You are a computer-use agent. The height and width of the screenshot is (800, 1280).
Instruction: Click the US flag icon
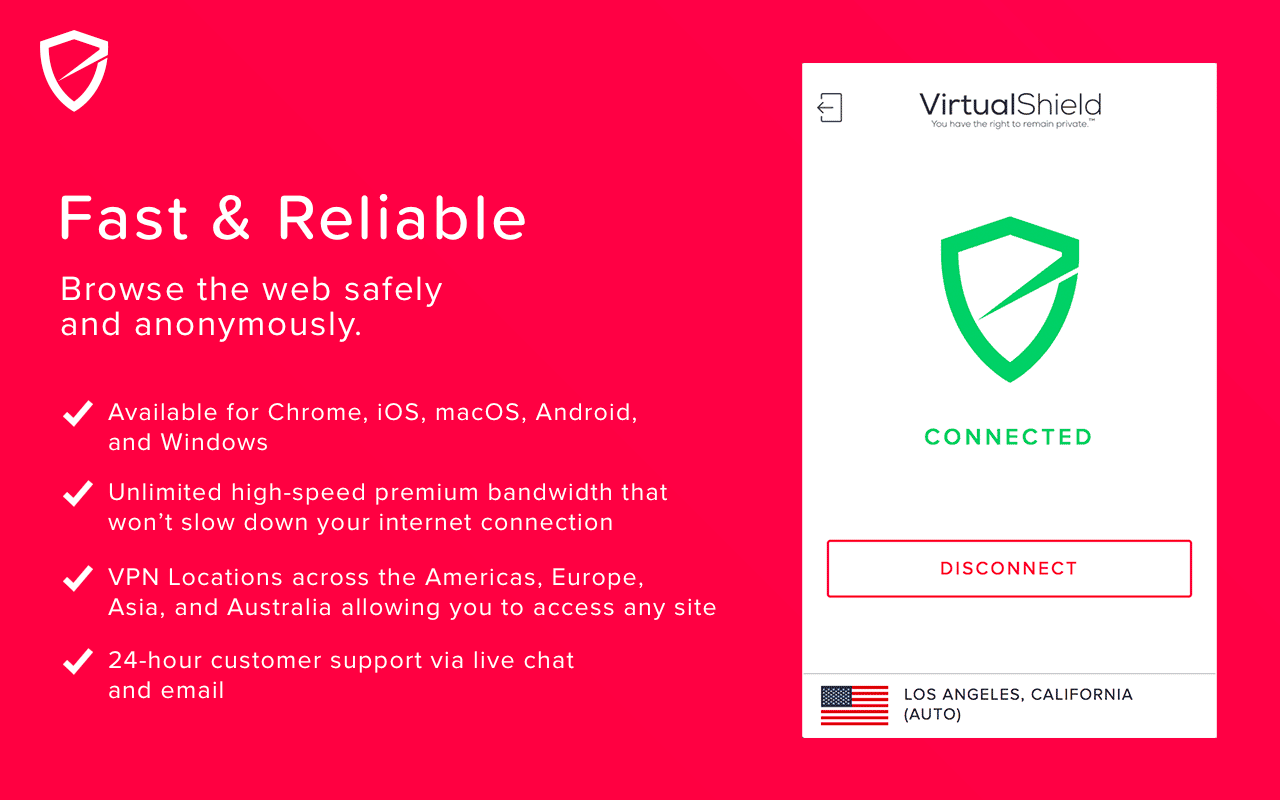point(855,704)
